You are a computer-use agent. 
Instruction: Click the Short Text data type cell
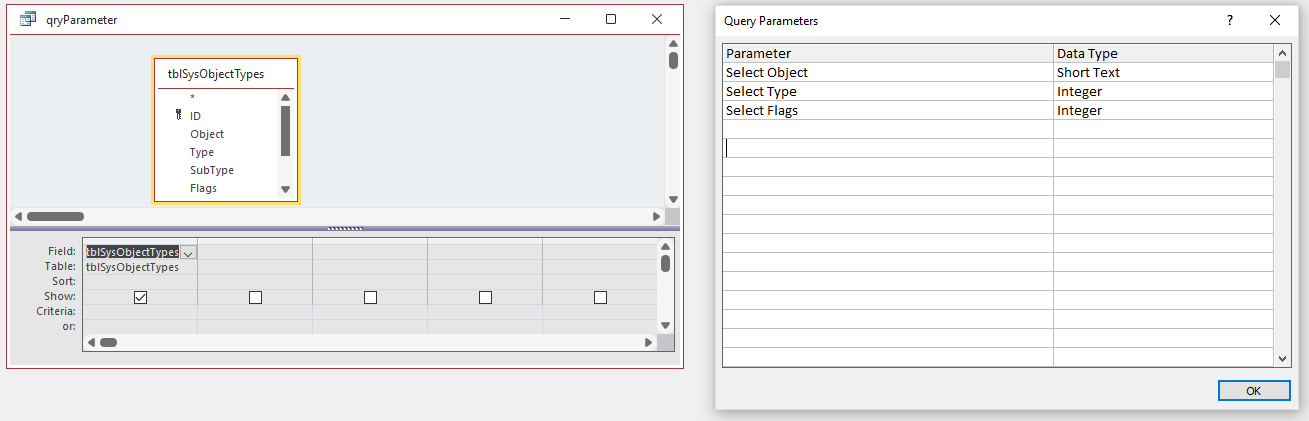click(x=1164, y=72)
